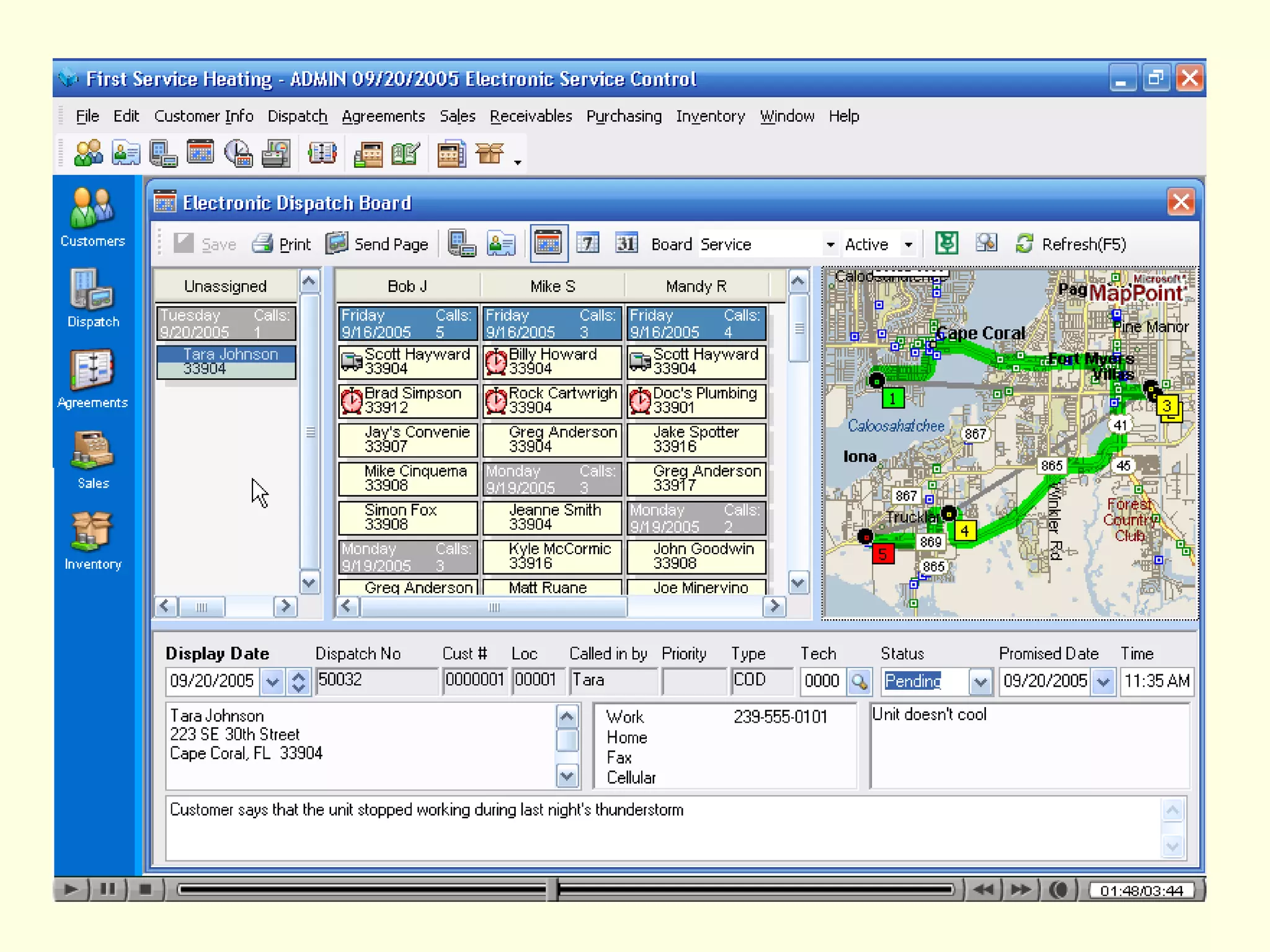1270x952 pixels.
Task: Expand the Board Service dropdown
Action: coord(830,245)
